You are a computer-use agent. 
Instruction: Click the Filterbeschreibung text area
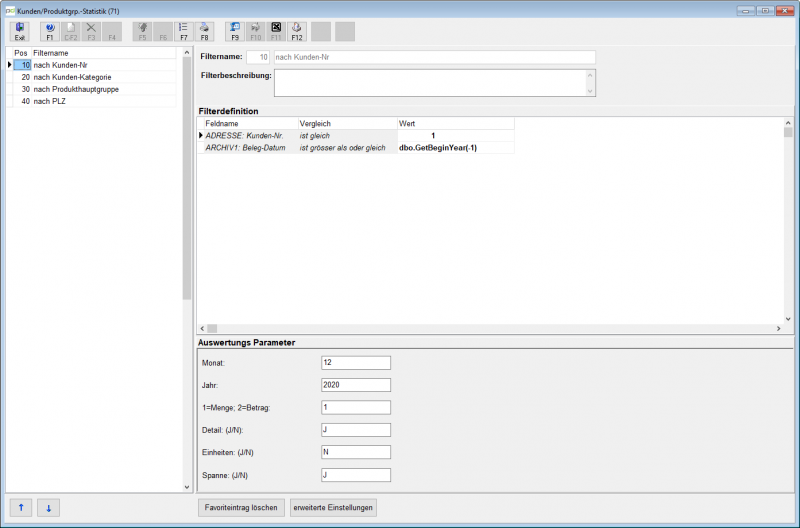431,83
